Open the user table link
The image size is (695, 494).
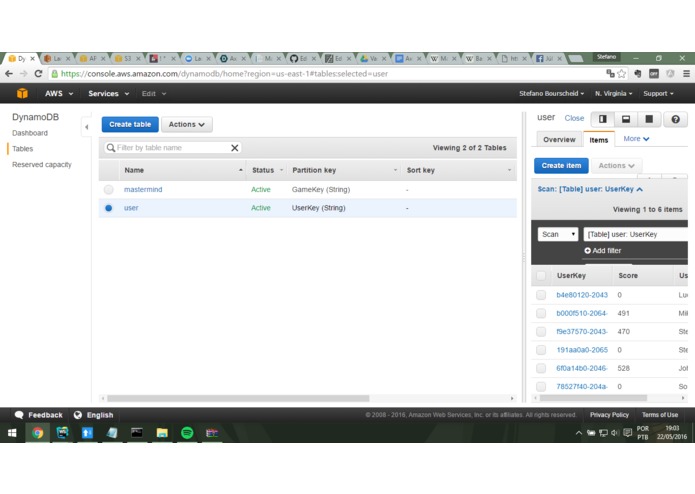click(131, 208)
